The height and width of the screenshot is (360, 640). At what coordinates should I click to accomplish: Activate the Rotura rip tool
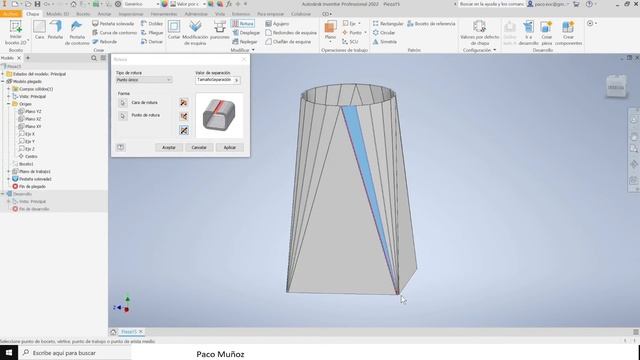click(x=243, y=24)
